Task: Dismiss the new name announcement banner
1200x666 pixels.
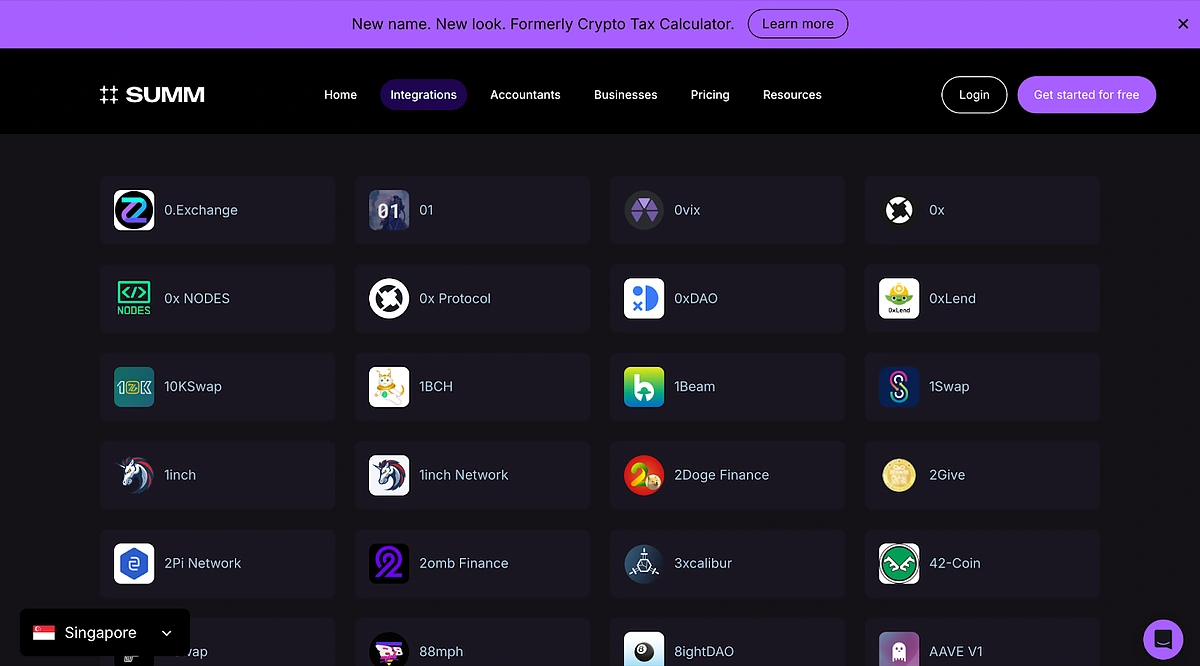Action: (1183, 23)
